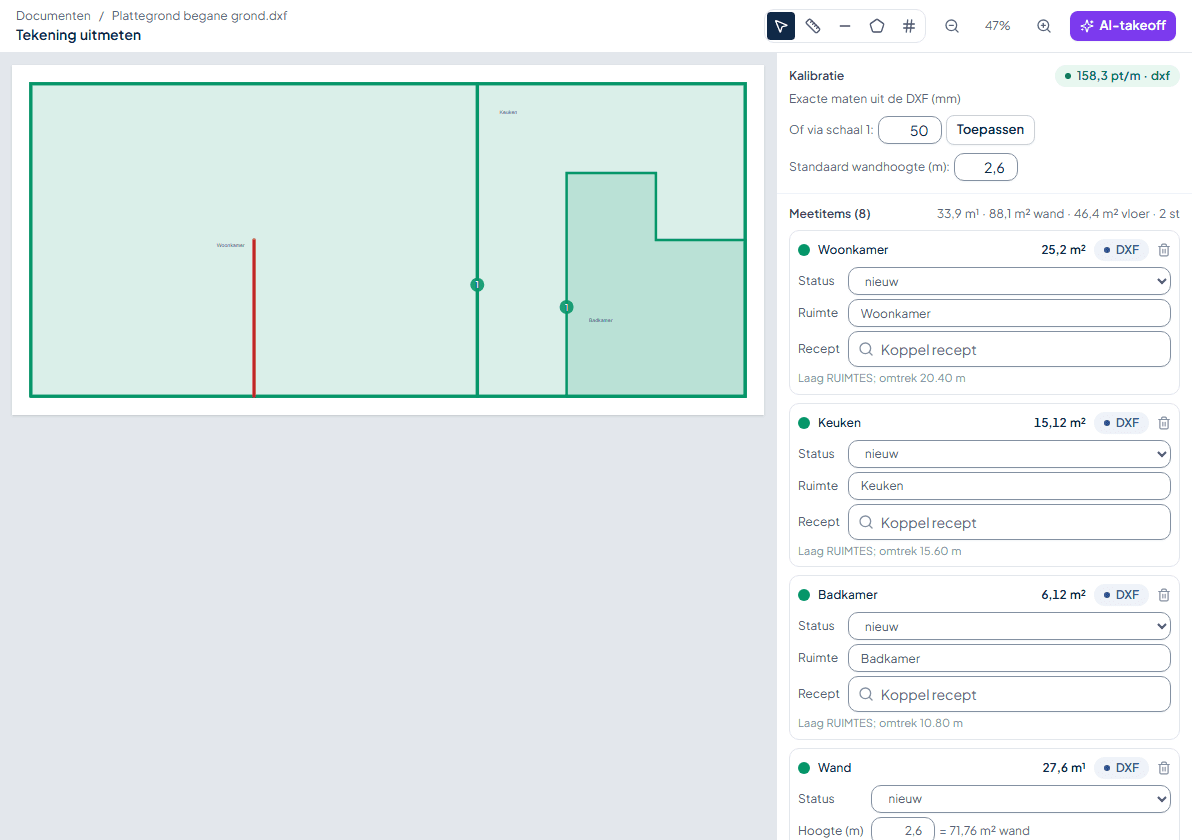Screen dimensions: 1192x840
Task: Start the AI-takeoff
Action: tap(1123, 26)
